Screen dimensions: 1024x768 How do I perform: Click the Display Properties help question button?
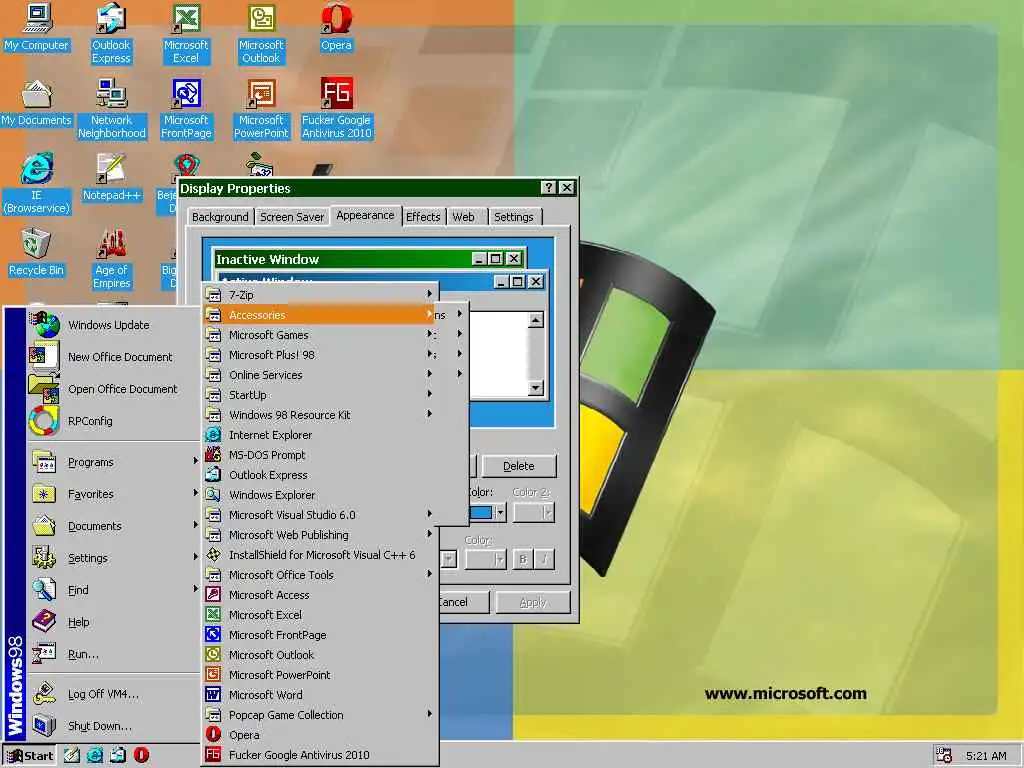pyautogui.click(x=549, y=188)
